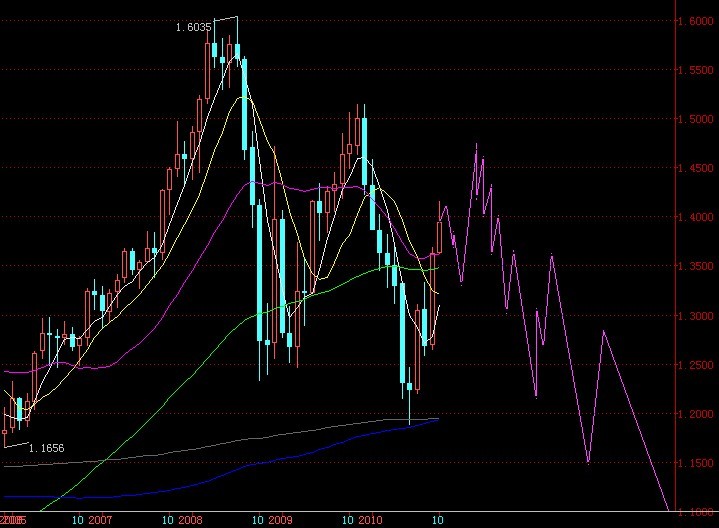
Task: Select the 1.5000 price axis label
Action: [696, 119]
